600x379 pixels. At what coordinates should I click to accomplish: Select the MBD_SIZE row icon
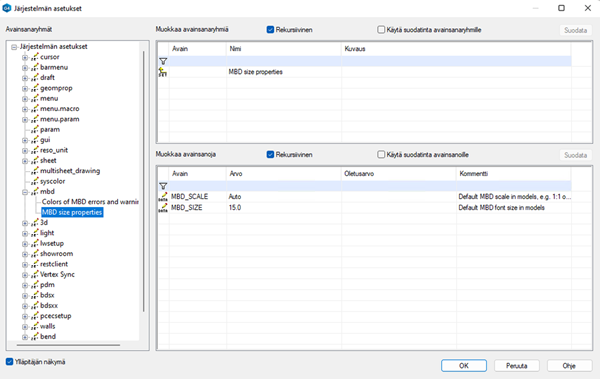(163, 208)
